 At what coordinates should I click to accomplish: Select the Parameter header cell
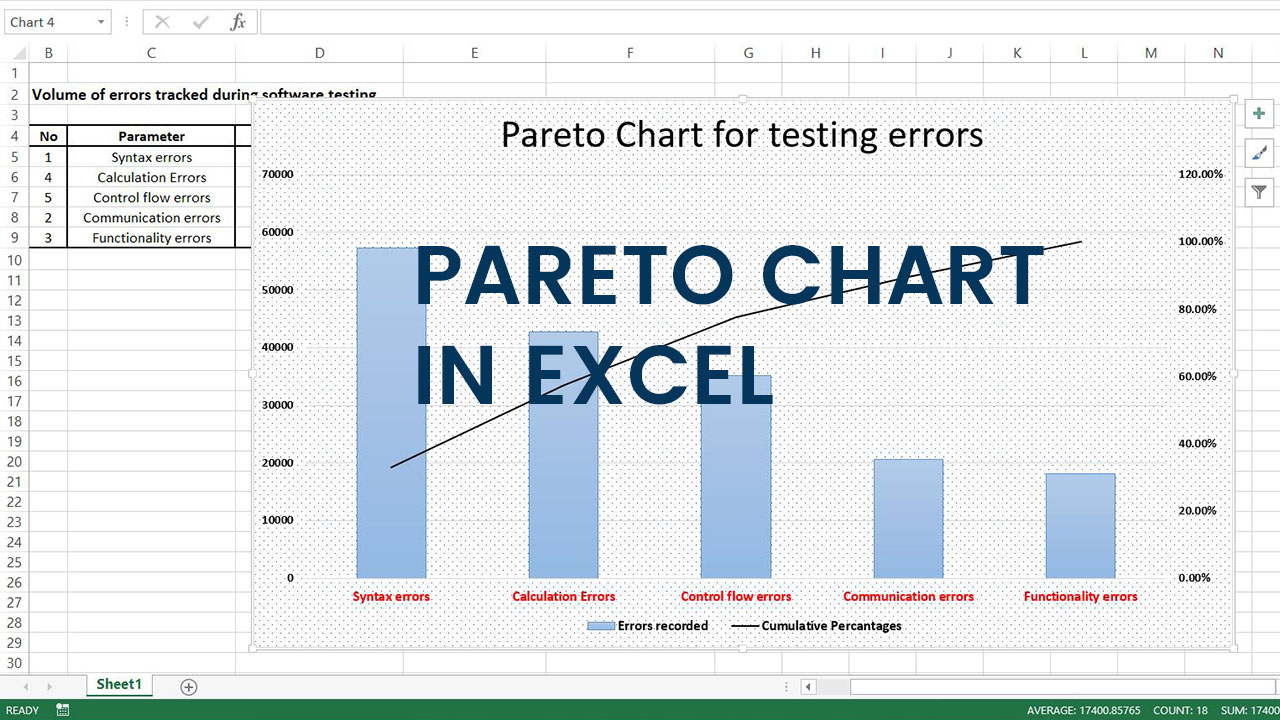[x=151, y=137]
